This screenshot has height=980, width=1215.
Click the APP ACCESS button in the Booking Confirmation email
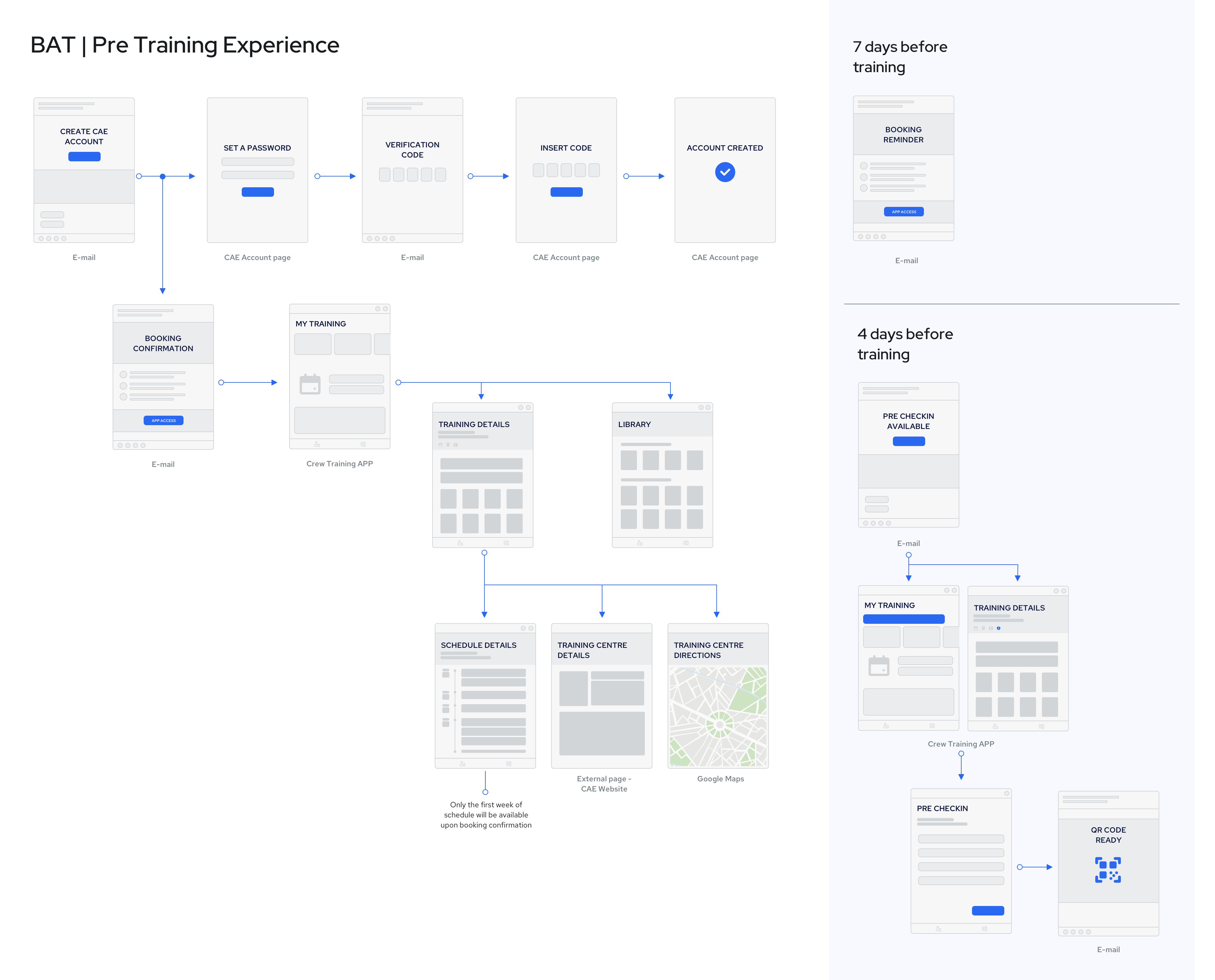click(x=163, y=420)
